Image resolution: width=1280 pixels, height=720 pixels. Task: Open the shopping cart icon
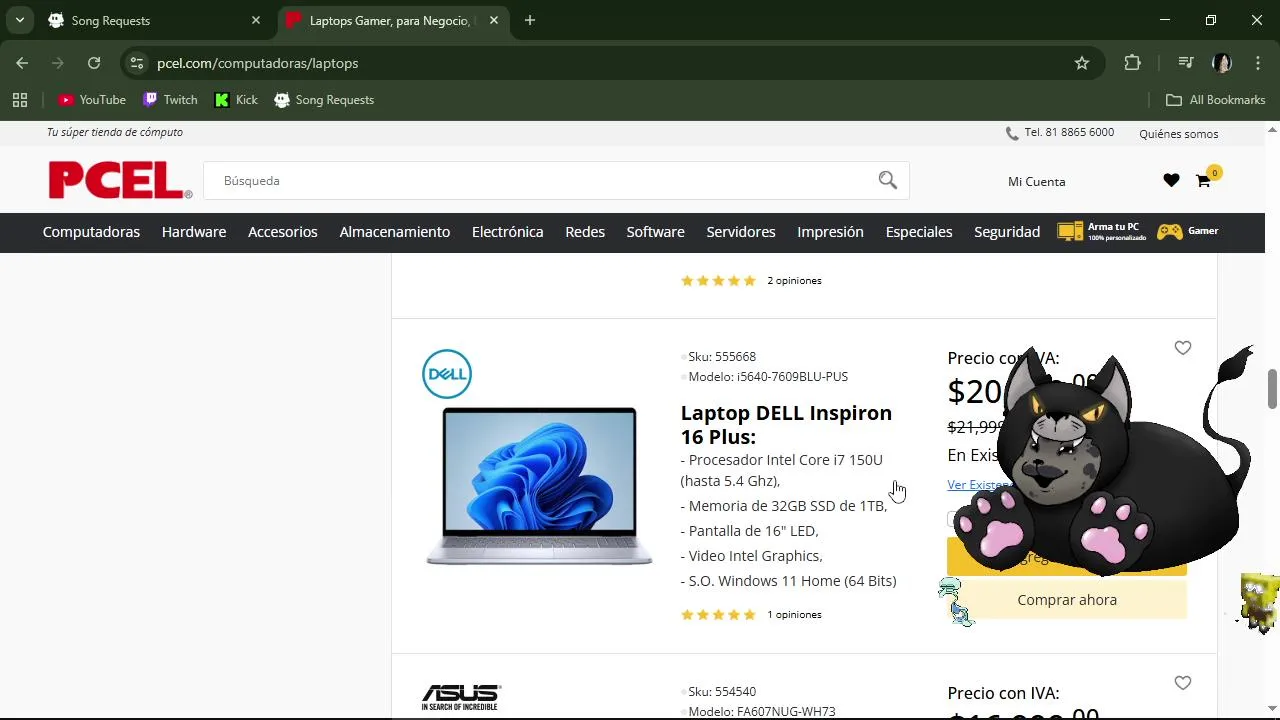coord(1203,181)
